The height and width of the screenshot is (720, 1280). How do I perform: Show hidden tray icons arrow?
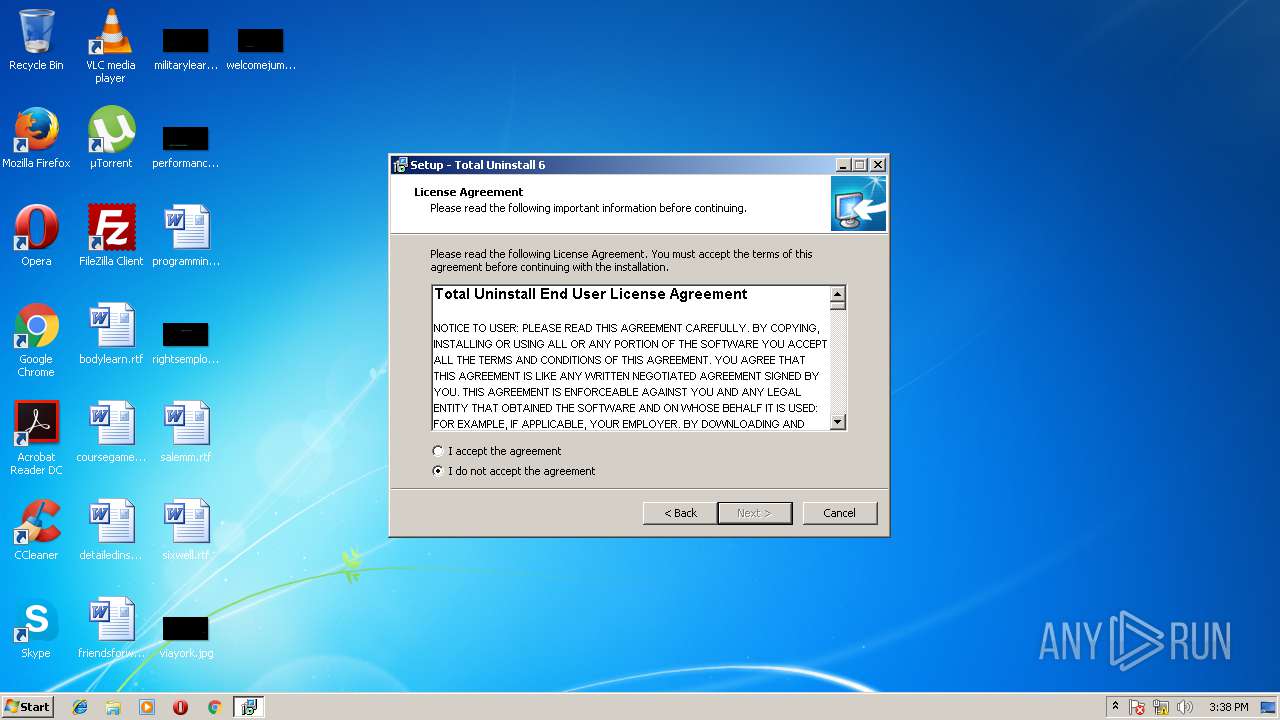point(1115,706)
